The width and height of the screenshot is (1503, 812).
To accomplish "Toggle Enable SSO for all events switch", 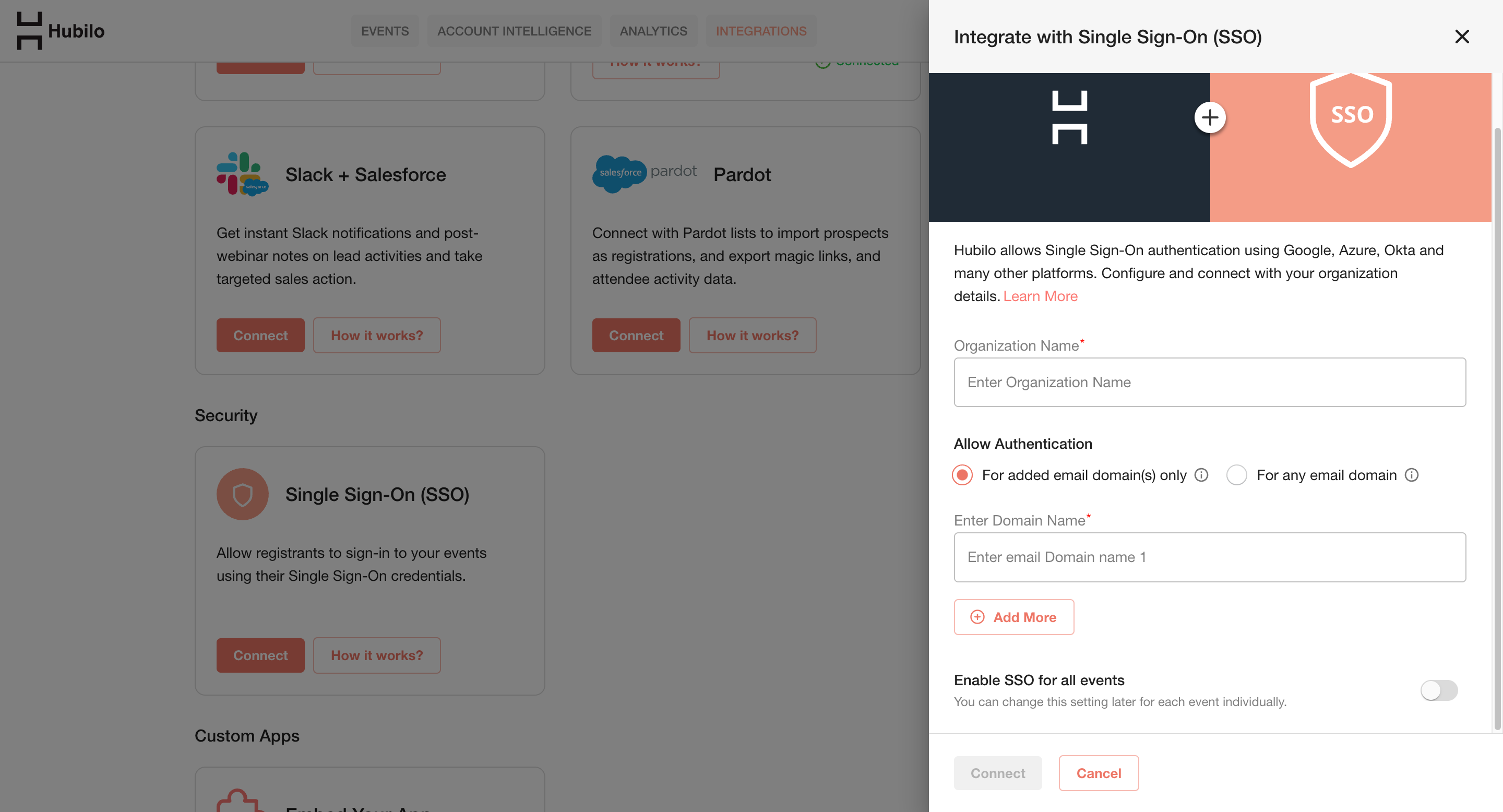I will click(x=1439, y=690).
